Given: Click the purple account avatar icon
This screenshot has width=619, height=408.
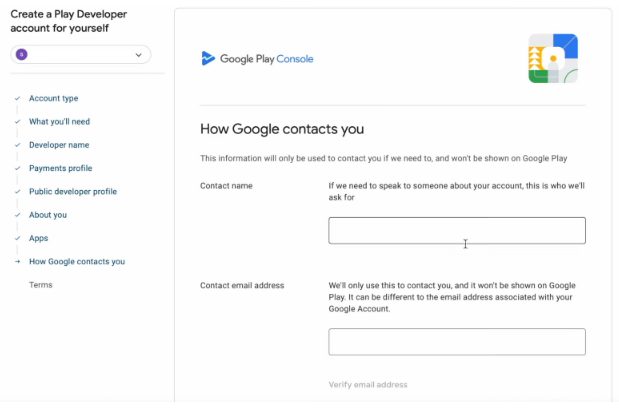Looking at the screenshot, I should tap(22, 55).
